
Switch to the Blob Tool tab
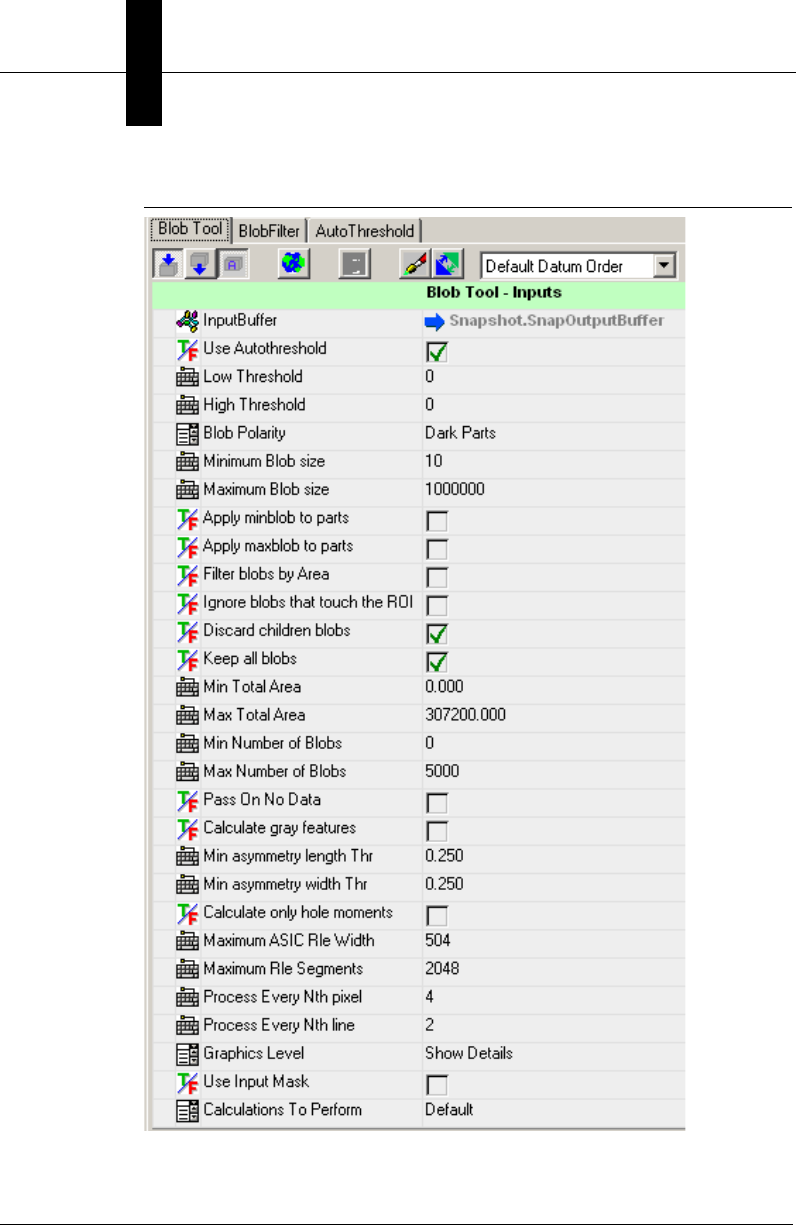pos(190,229)
